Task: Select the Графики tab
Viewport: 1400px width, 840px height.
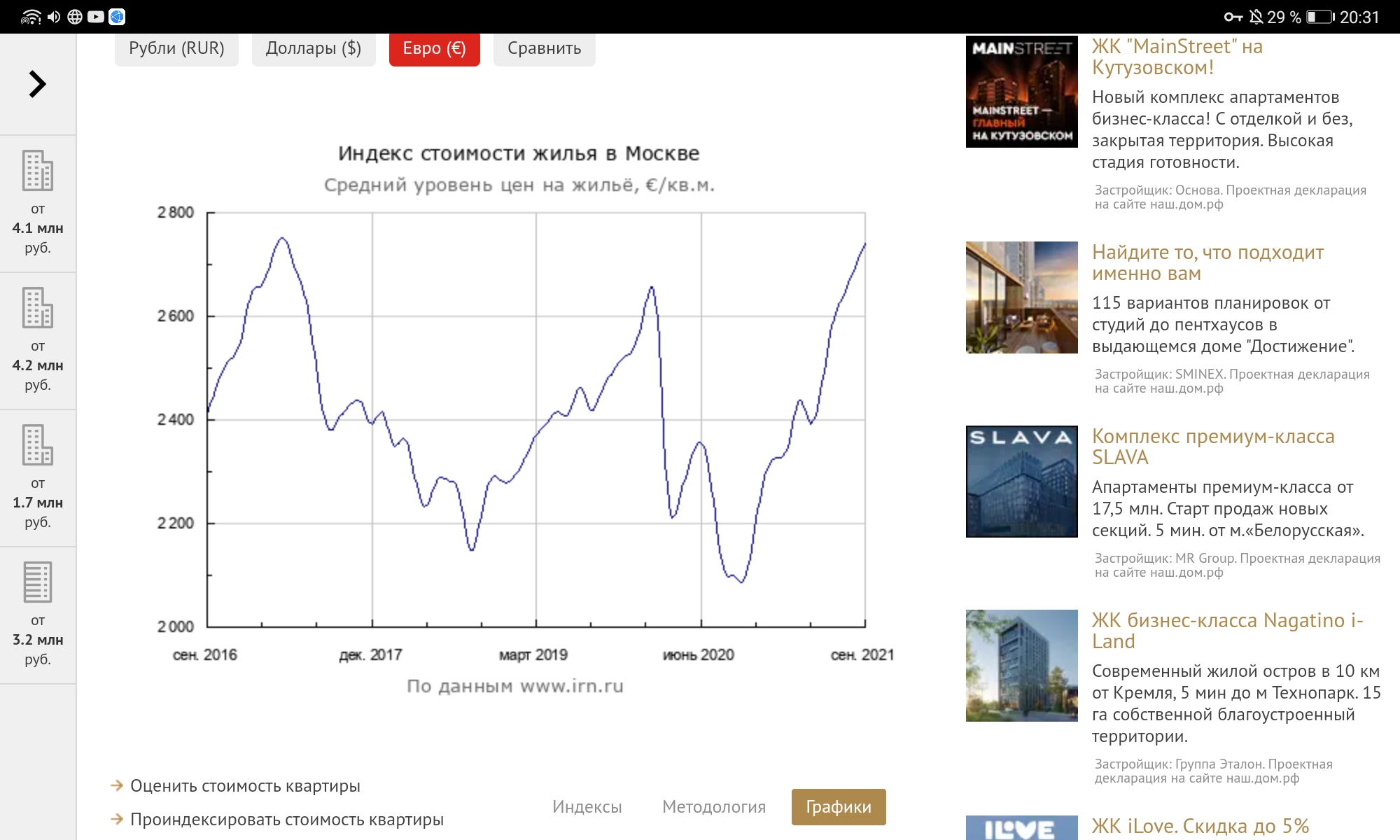Action: click(839, 807)
